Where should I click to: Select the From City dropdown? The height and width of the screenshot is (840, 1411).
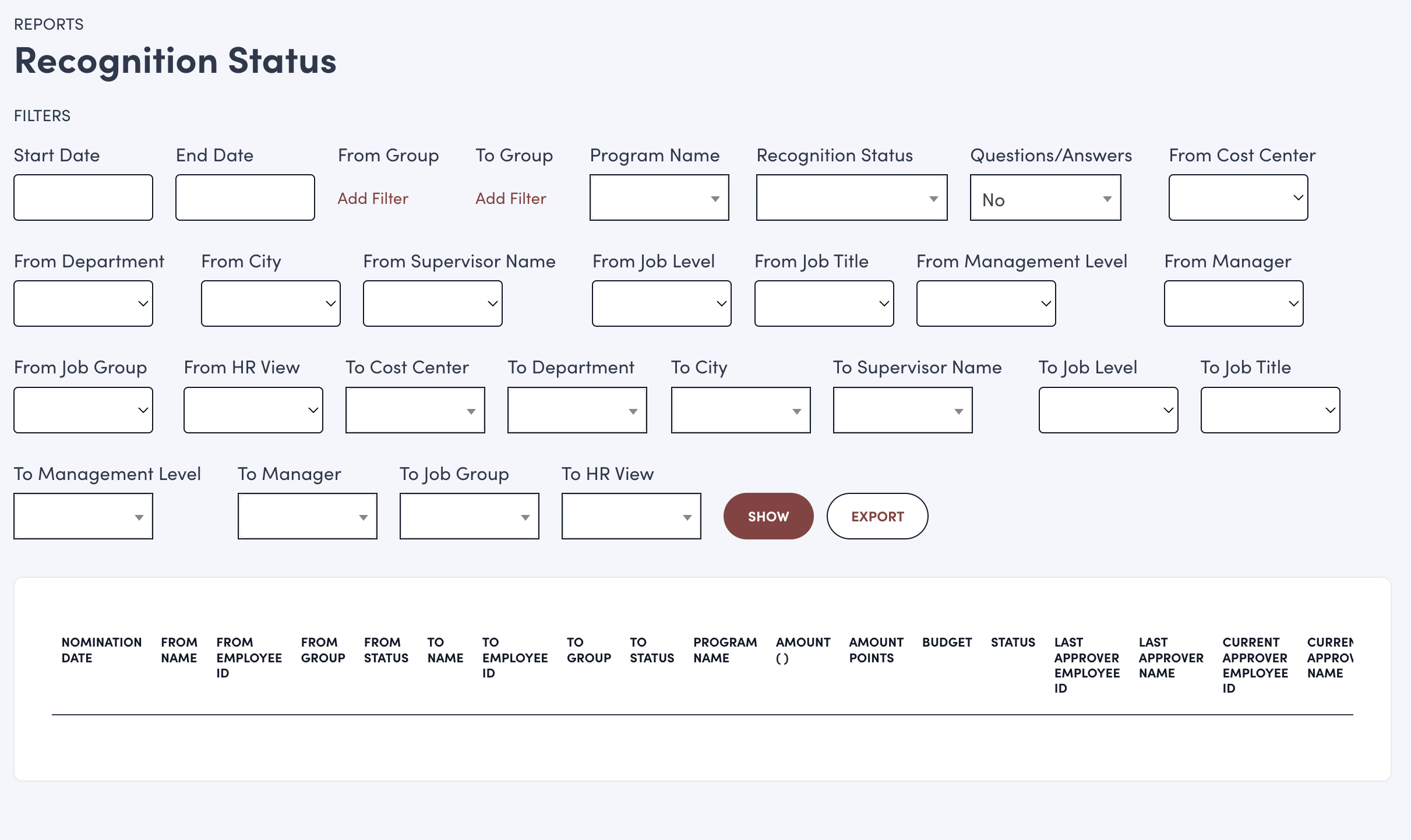click(x=270, y=303)
